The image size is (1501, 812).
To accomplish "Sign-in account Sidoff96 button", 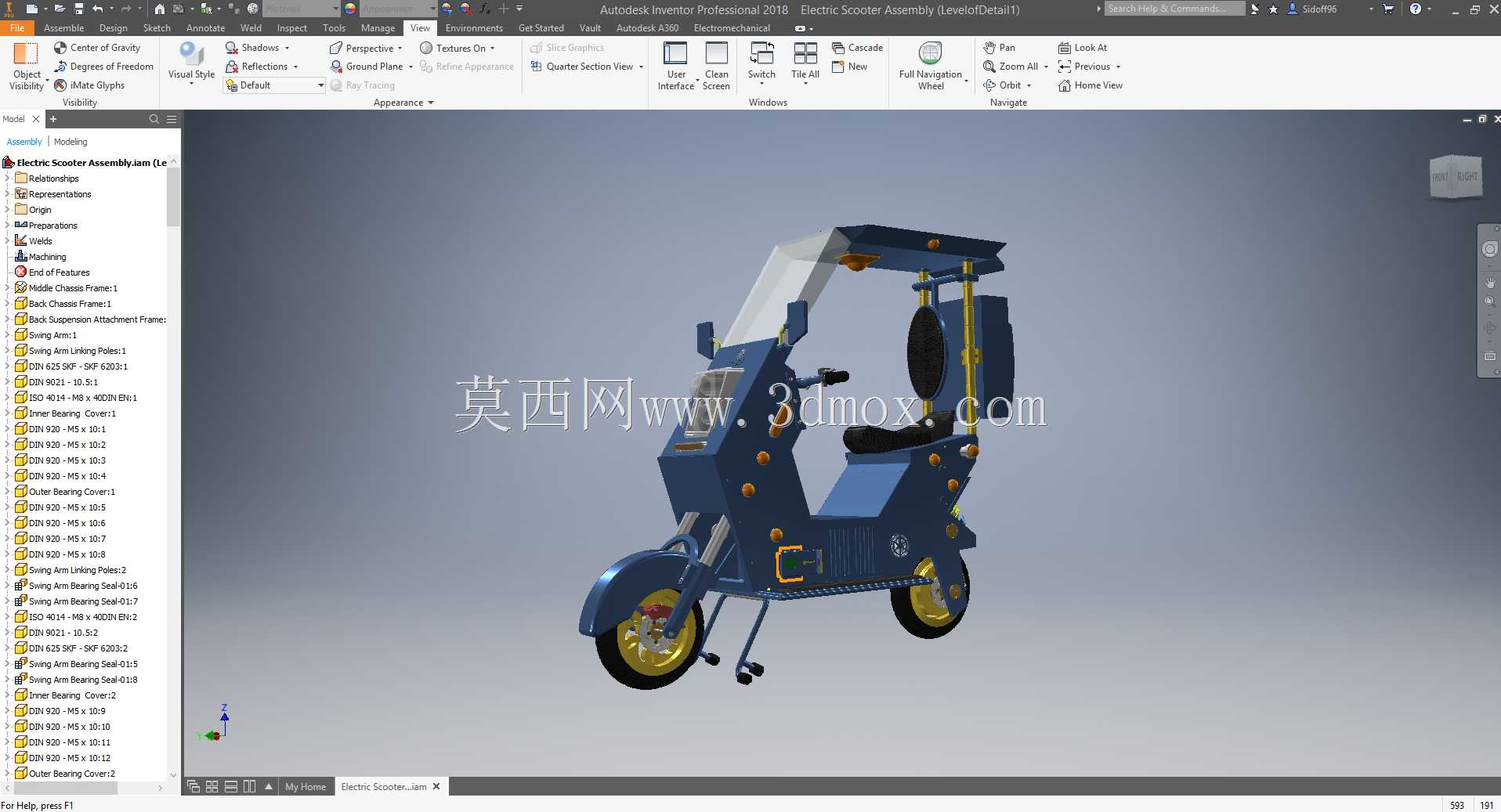I will coord(1312,9).
